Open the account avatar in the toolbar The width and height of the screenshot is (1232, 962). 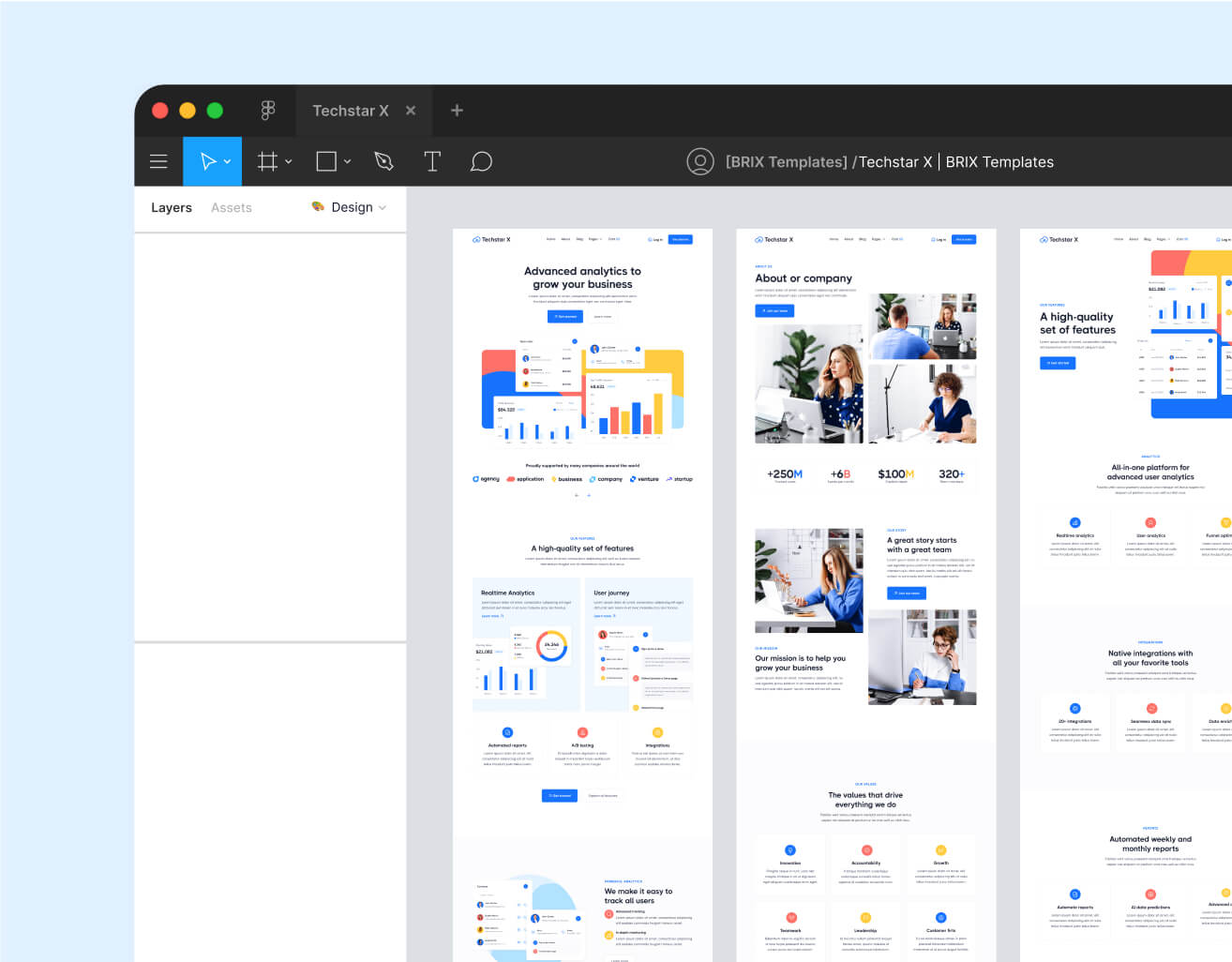click(x=700, y=161)
